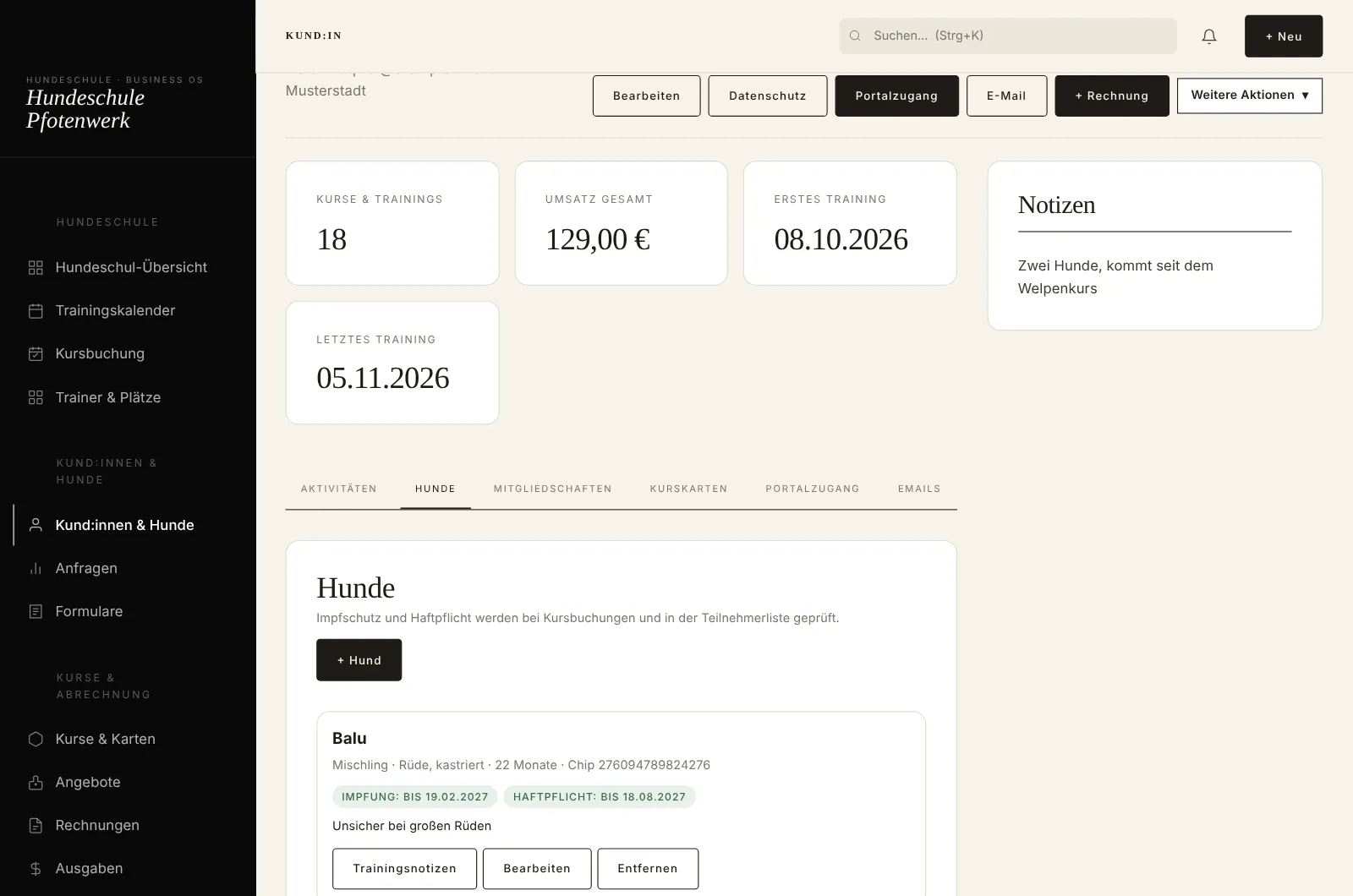Image resolution: width=1353 pixels, height=896 pixels.
Task: Click the + Neu button
Action: pyautogui.click(x=1284, y=36)
